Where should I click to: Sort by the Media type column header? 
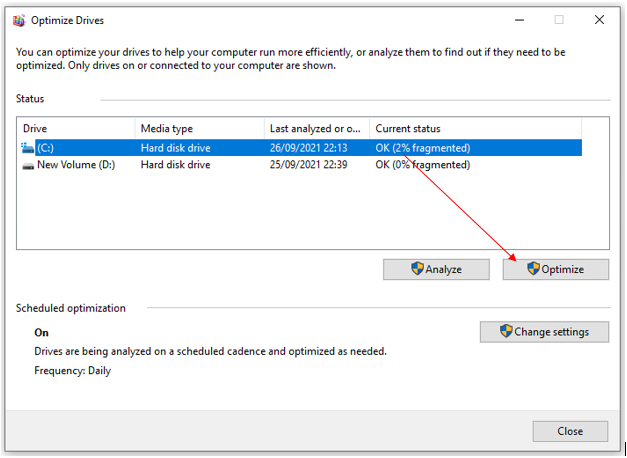click(200, 128)
